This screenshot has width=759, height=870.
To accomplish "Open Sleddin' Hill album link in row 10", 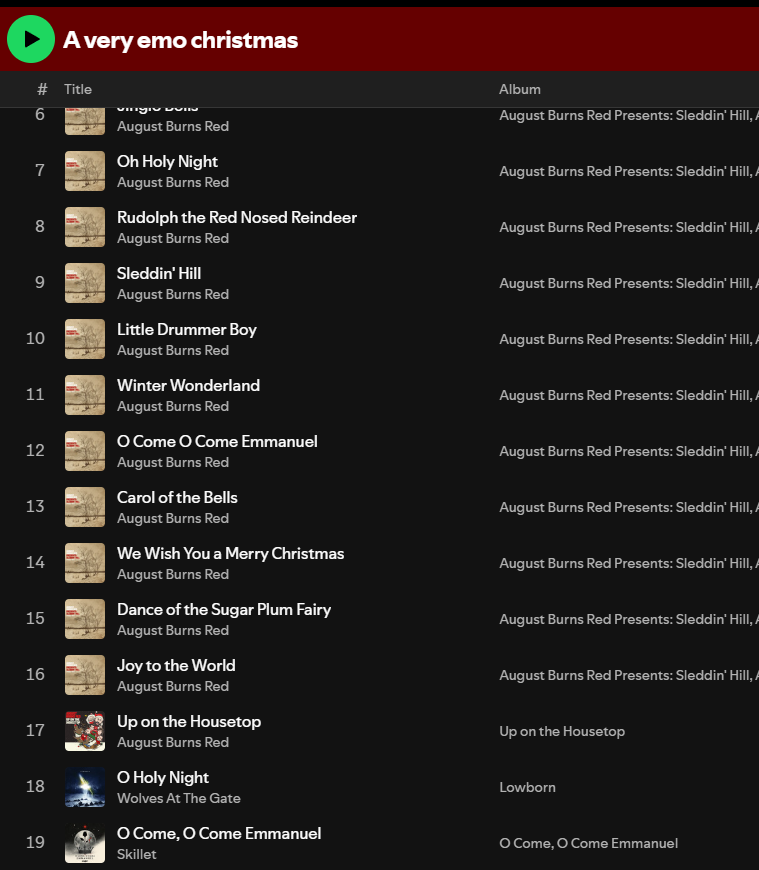I will pos(629,340).
